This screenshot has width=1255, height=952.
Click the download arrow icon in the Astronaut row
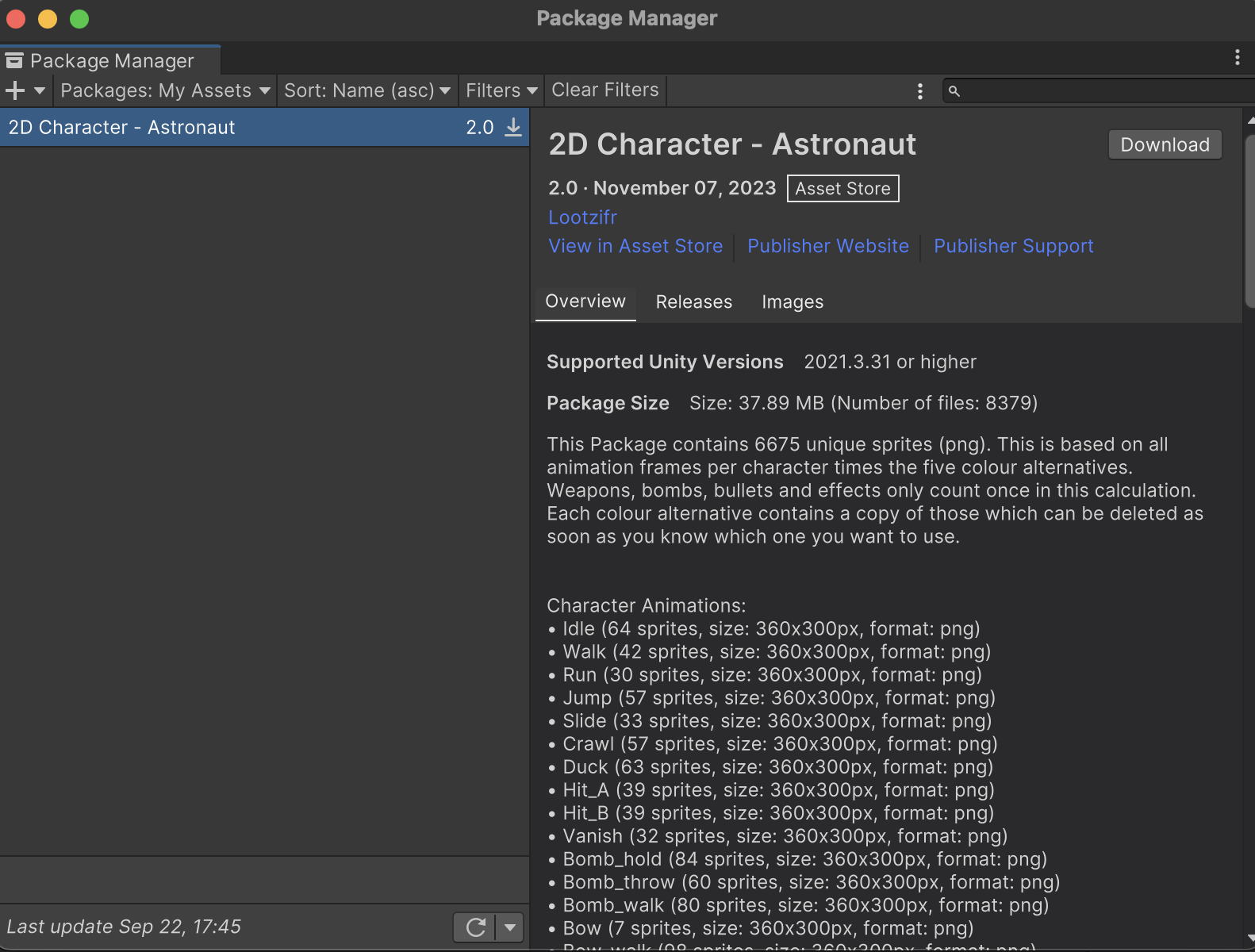[x=513, y=127]
